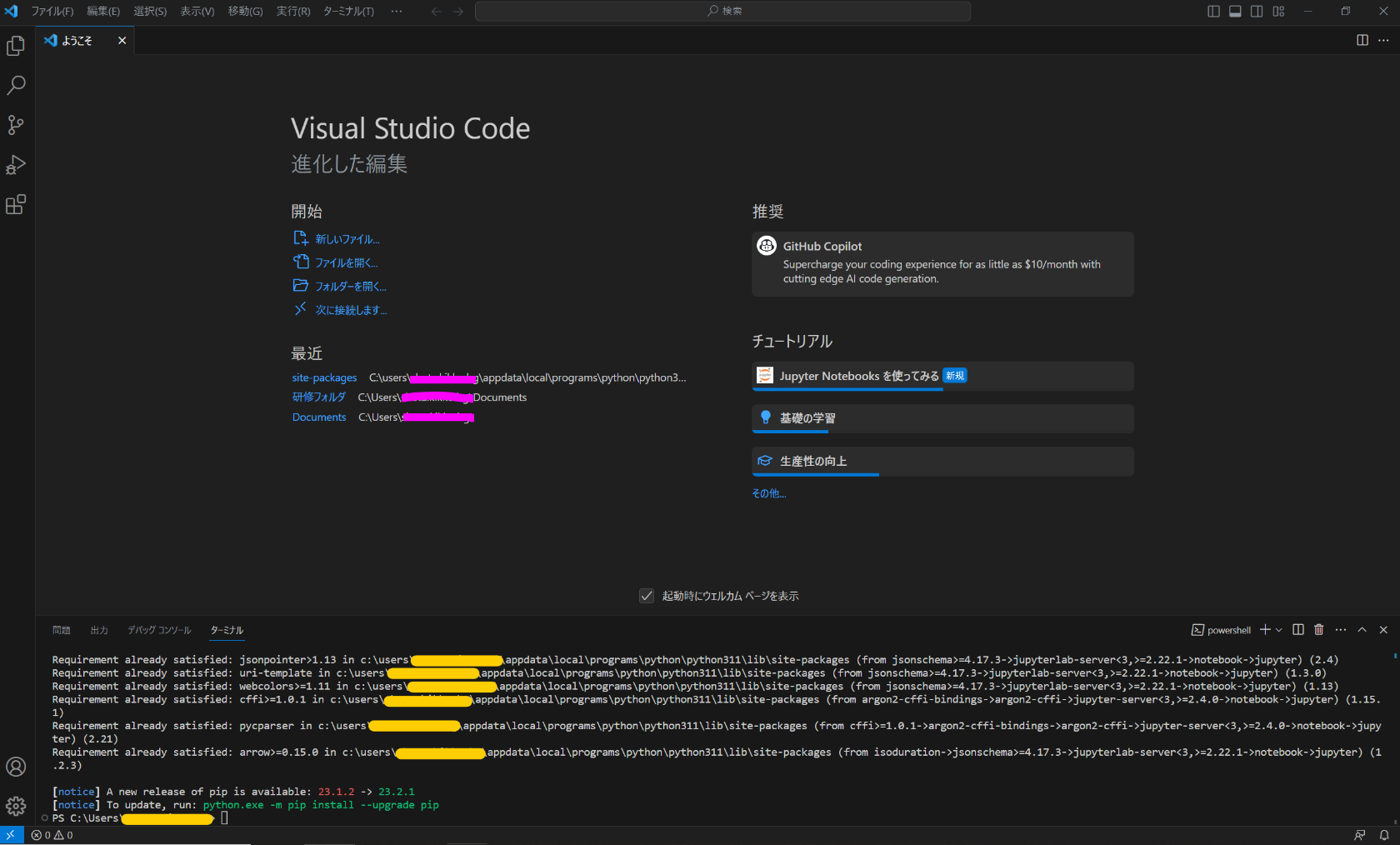The height and width of the screenshot is (845, 1400).
Task: Open the Accounts icon above settings gear
Action: (x=16, y=767)
